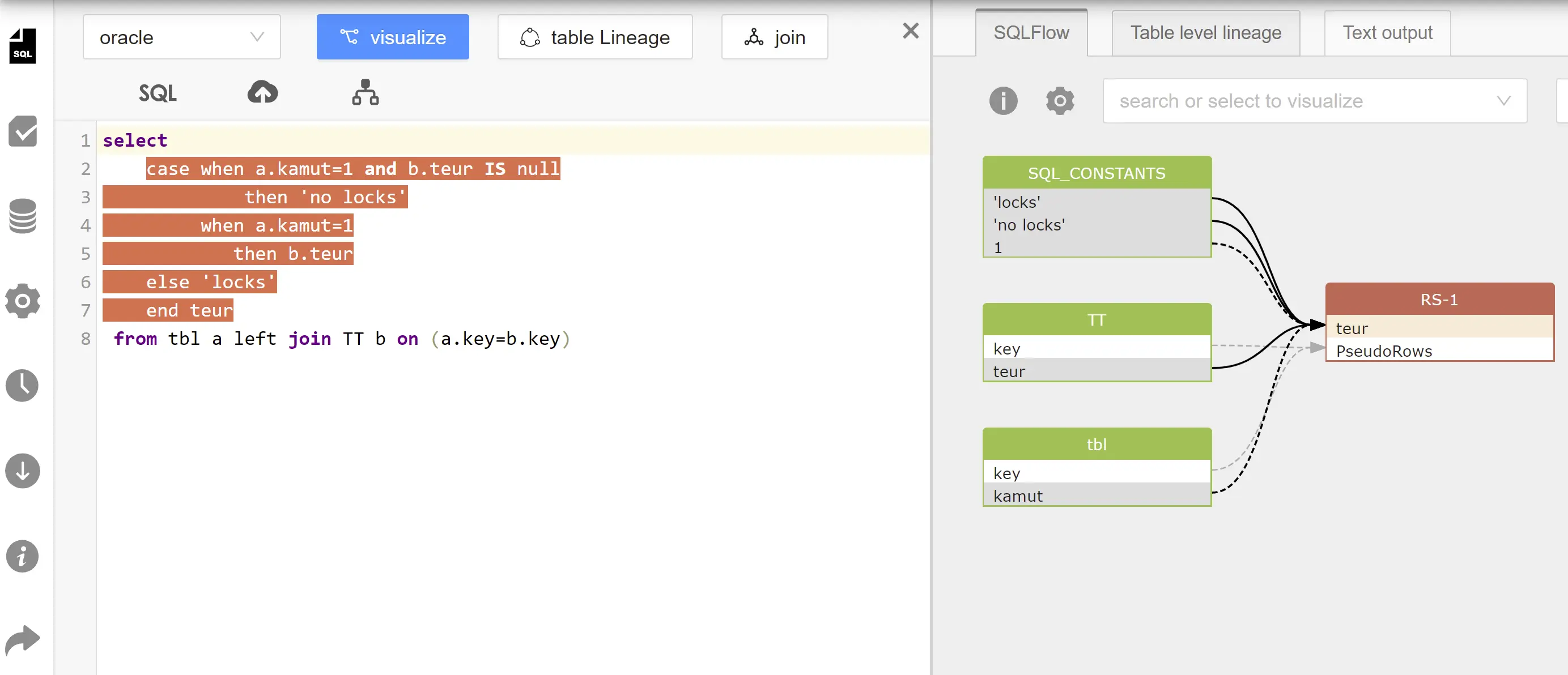Click line number 8 in the gutter
Screen dimensions: 1568x675
coord(85,339)
